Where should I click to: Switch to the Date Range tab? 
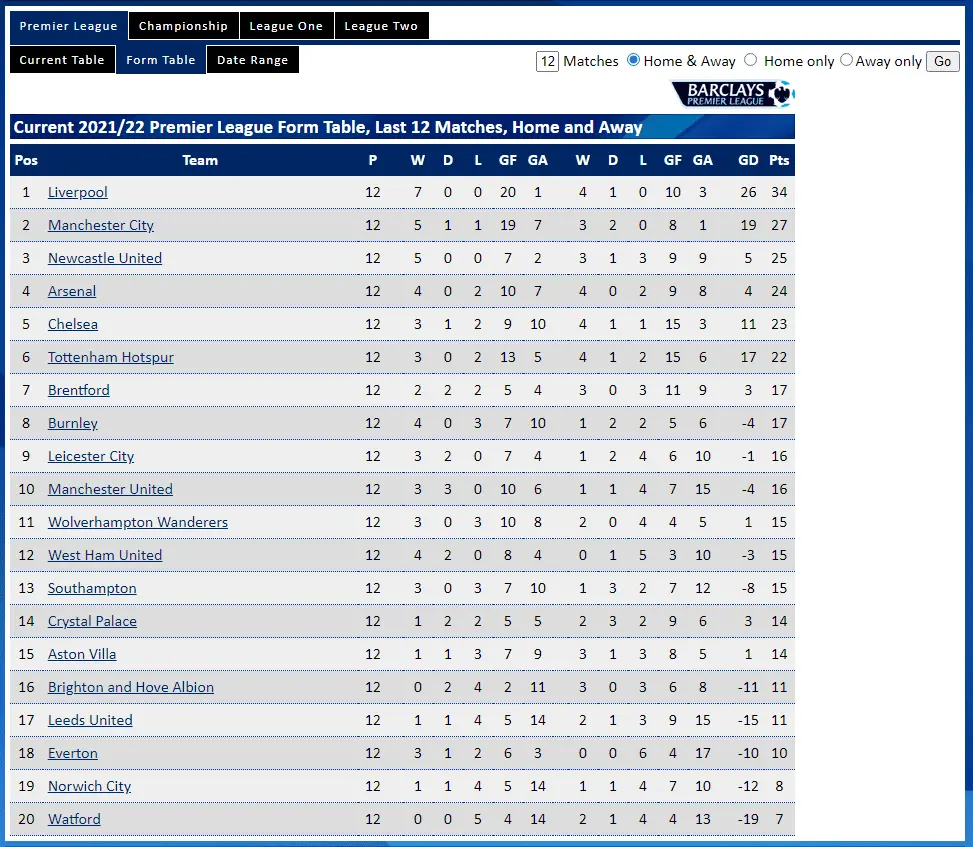coord(252,60)
